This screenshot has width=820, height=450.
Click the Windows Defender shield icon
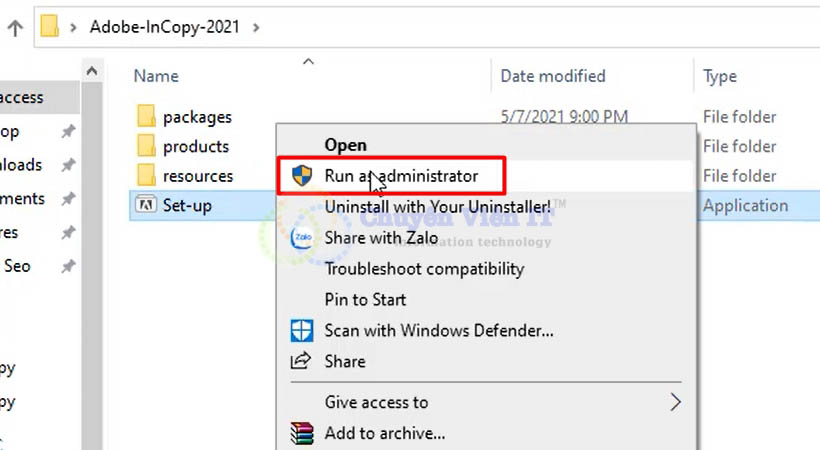(301, 330)
